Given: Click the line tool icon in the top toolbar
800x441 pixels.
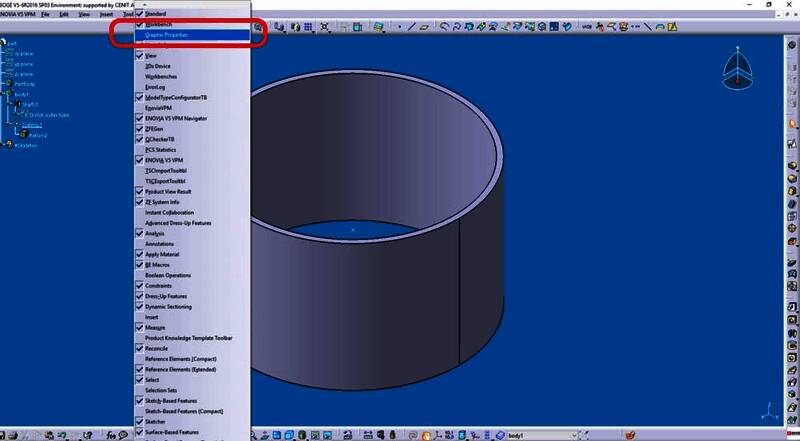Looking at the screenshot, I should pos(413,27).
